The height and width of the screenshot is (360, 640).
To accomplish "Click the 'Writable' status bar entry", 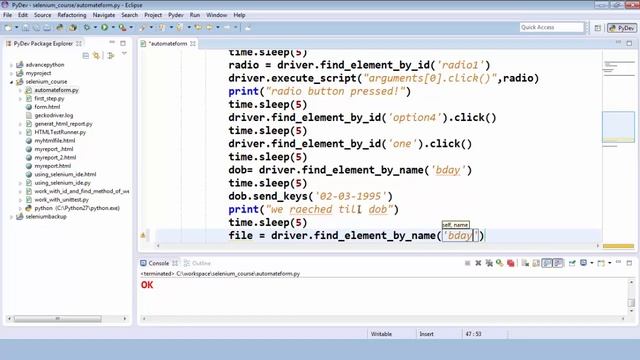I will [x=381, y=334].
